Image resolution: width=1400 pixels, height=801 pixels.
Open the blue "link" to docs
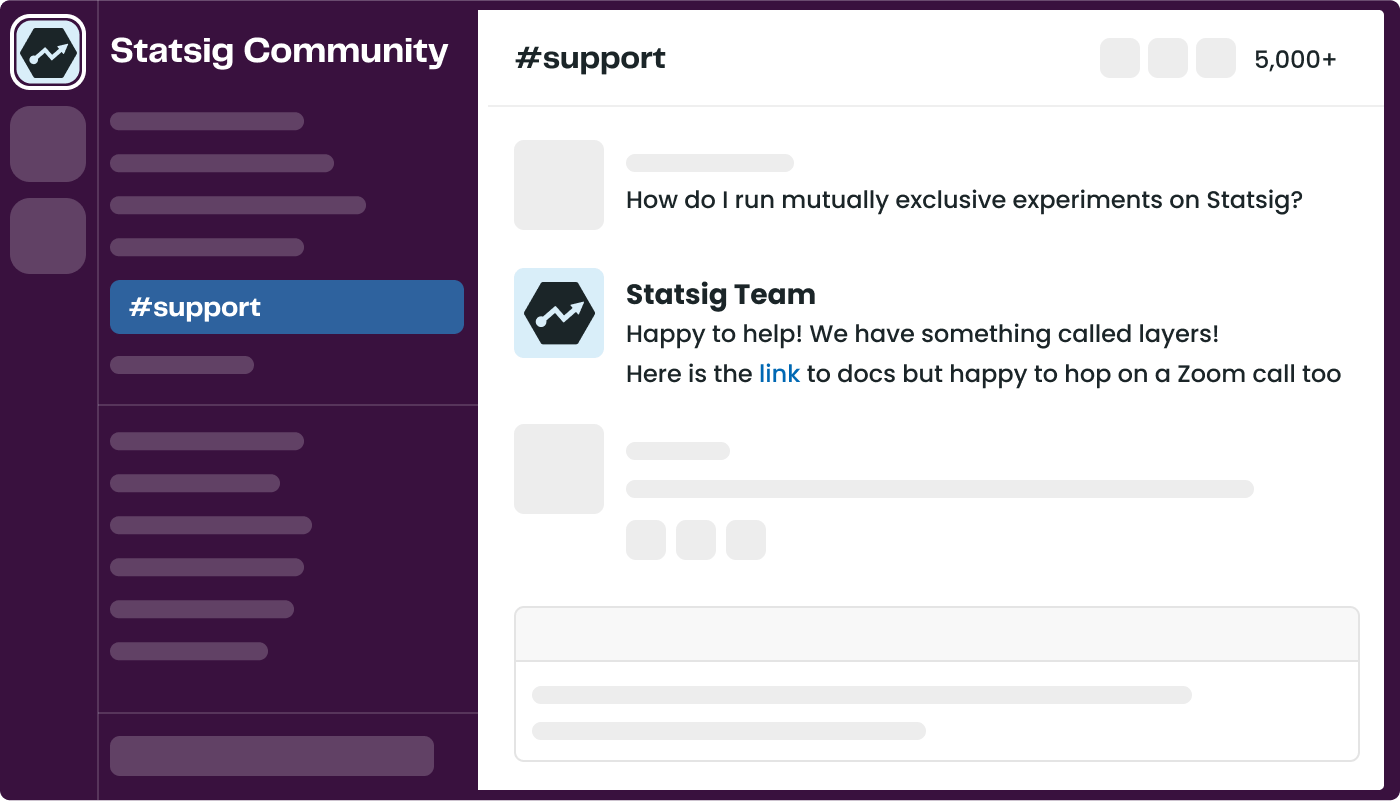point(779,374)
